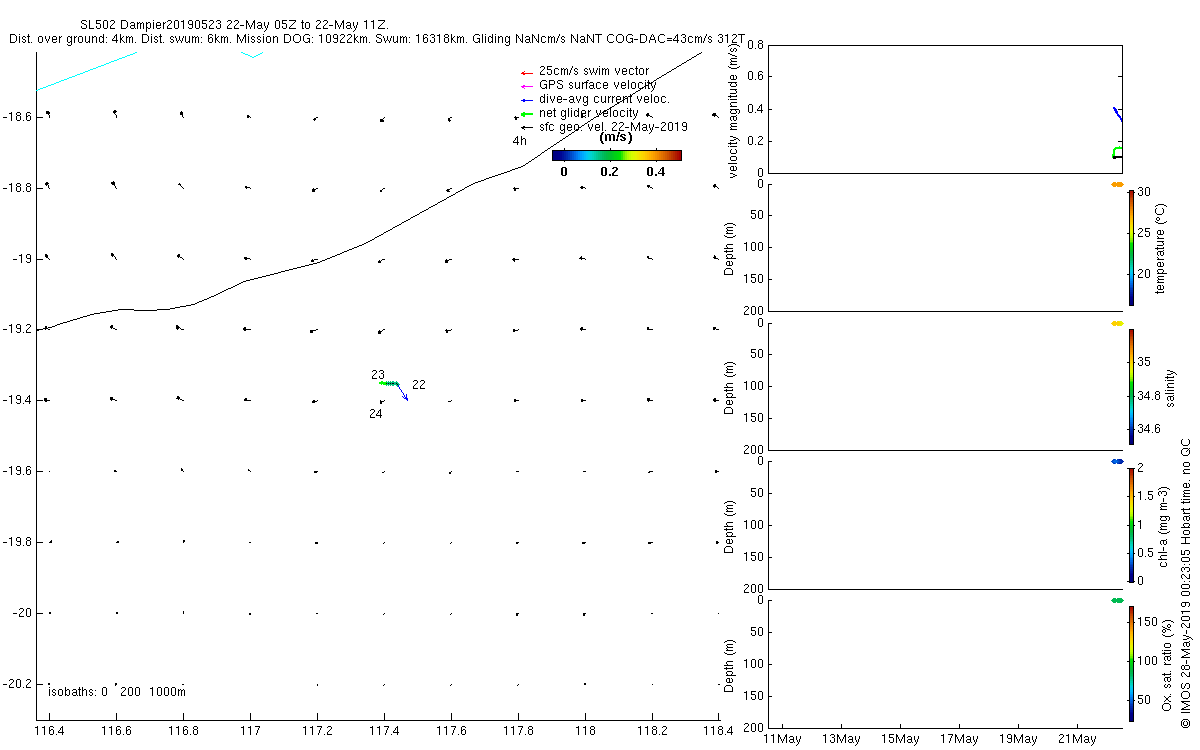The height and width of the screenshot is (750, 1200).
Task: Click the '0.8' tick on the velocity axis
Action: point(755,46)
